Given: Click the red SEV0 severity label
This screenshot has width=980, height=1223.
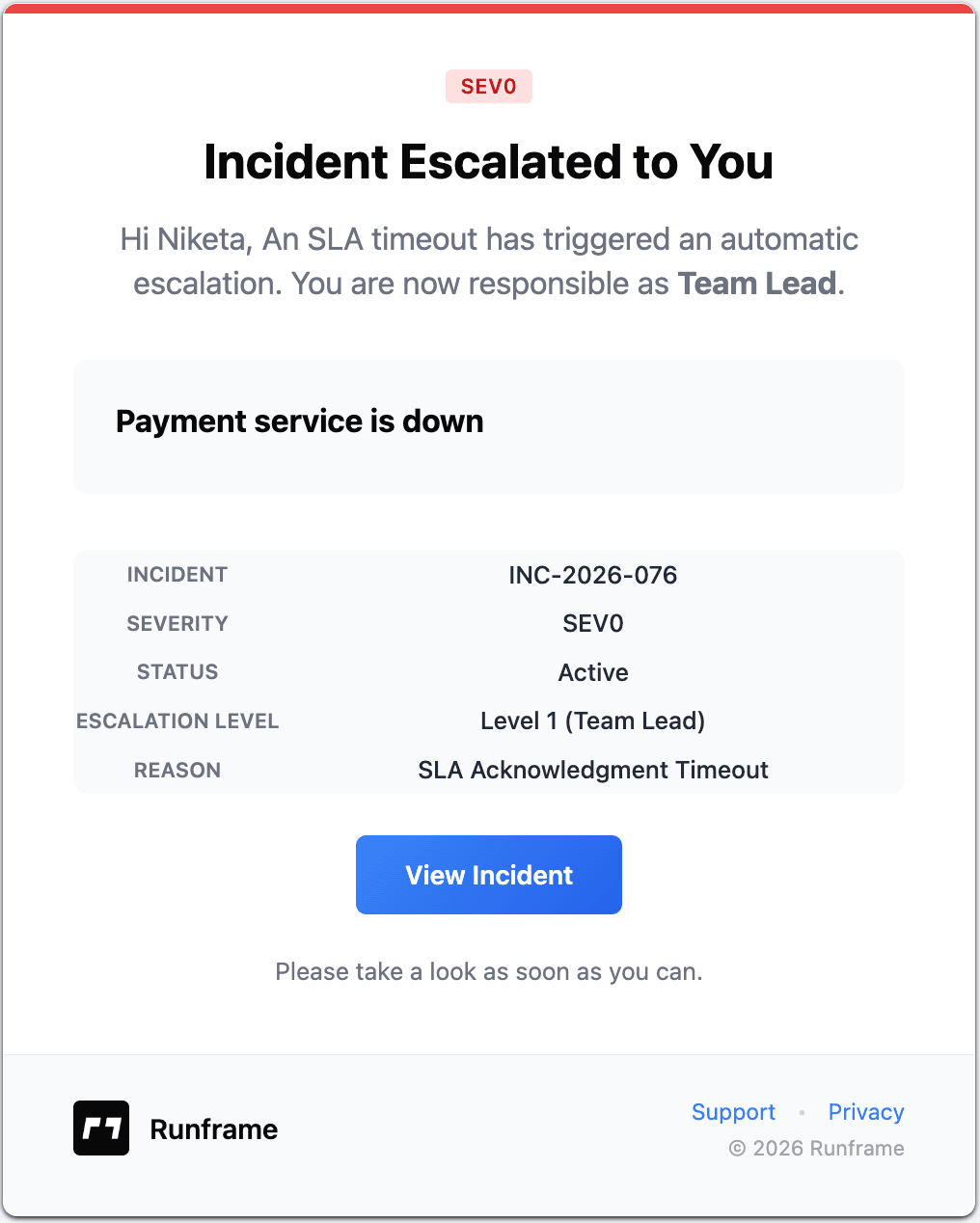Looking at the screenshot, I should click(x=488, y=86).
